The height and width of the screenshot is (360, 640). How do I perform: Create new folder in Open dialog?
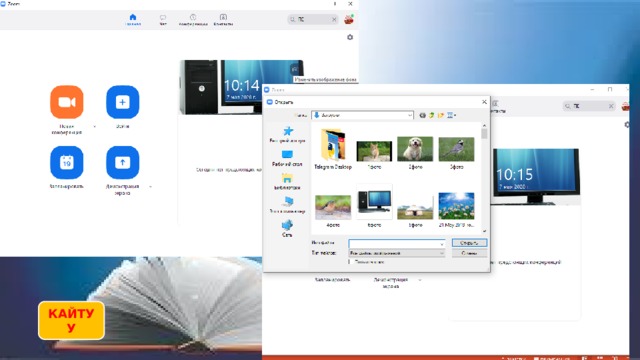(x=440, y=116)
